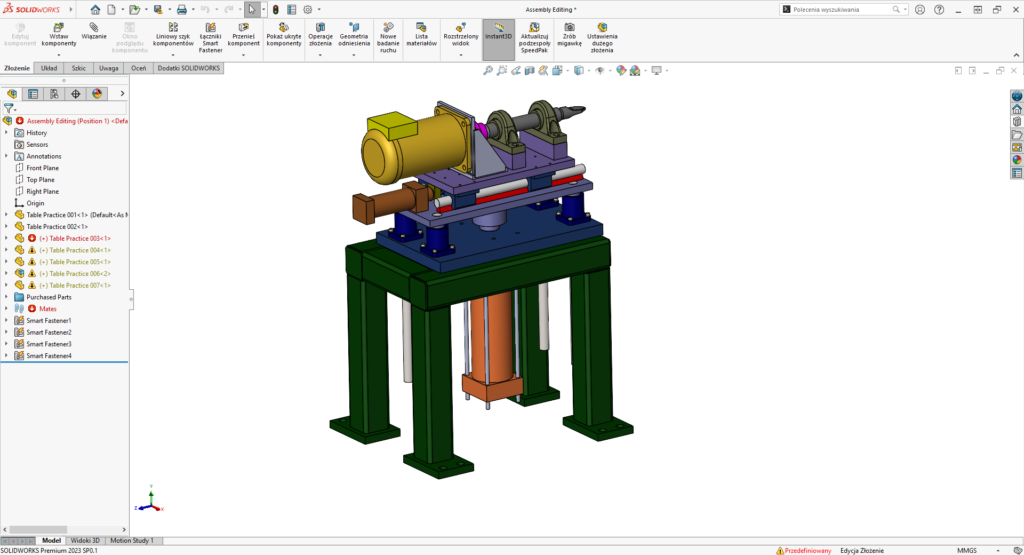This screenshot has height=555, width=1024.
Task: Switch to the Uwaga tab
Action: pyautogui.click(x=108, y=68)
